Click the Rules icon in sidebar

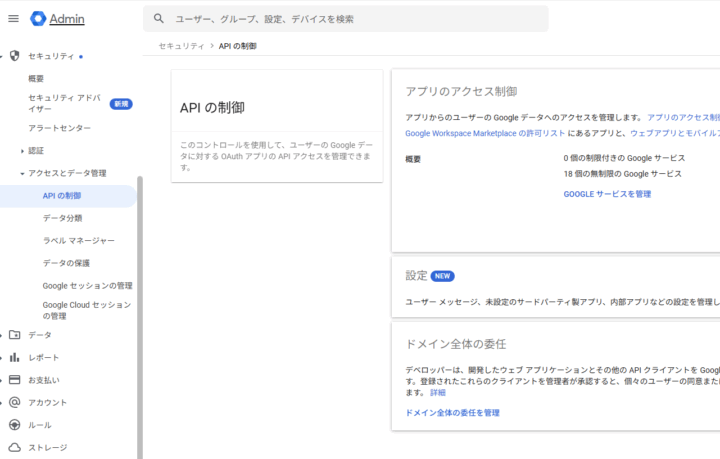click(x=15, y=425)
